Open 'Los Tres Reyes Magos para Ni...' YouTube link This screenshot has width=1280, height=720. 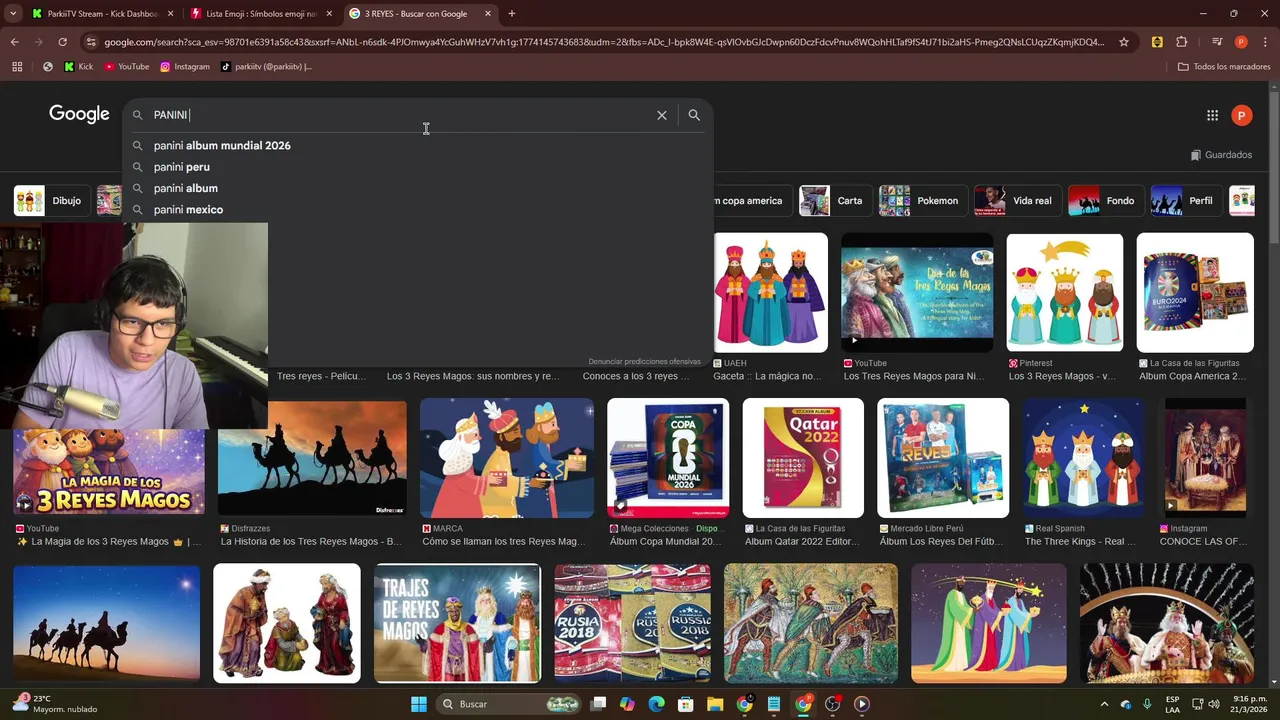pyautogui.click(x=914, y=377)
